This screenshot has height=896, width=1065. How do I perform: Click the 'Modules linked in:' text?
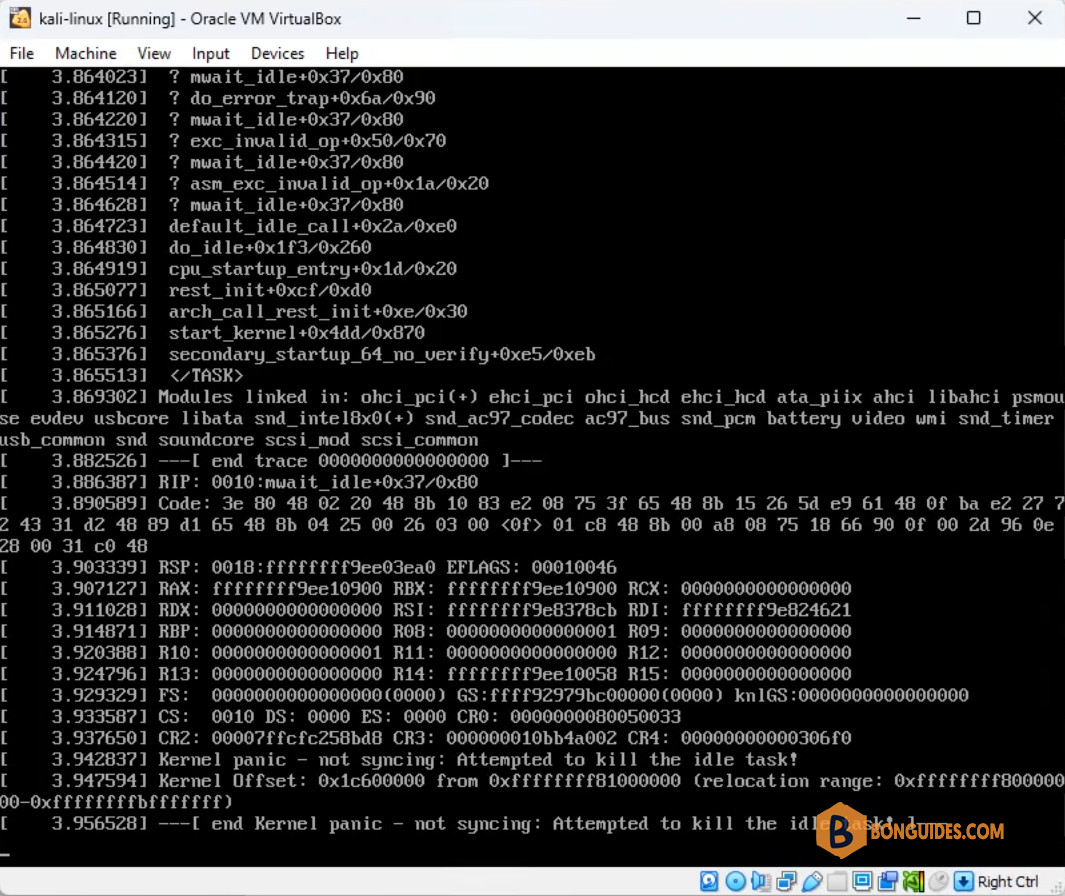tap(253, 397)
